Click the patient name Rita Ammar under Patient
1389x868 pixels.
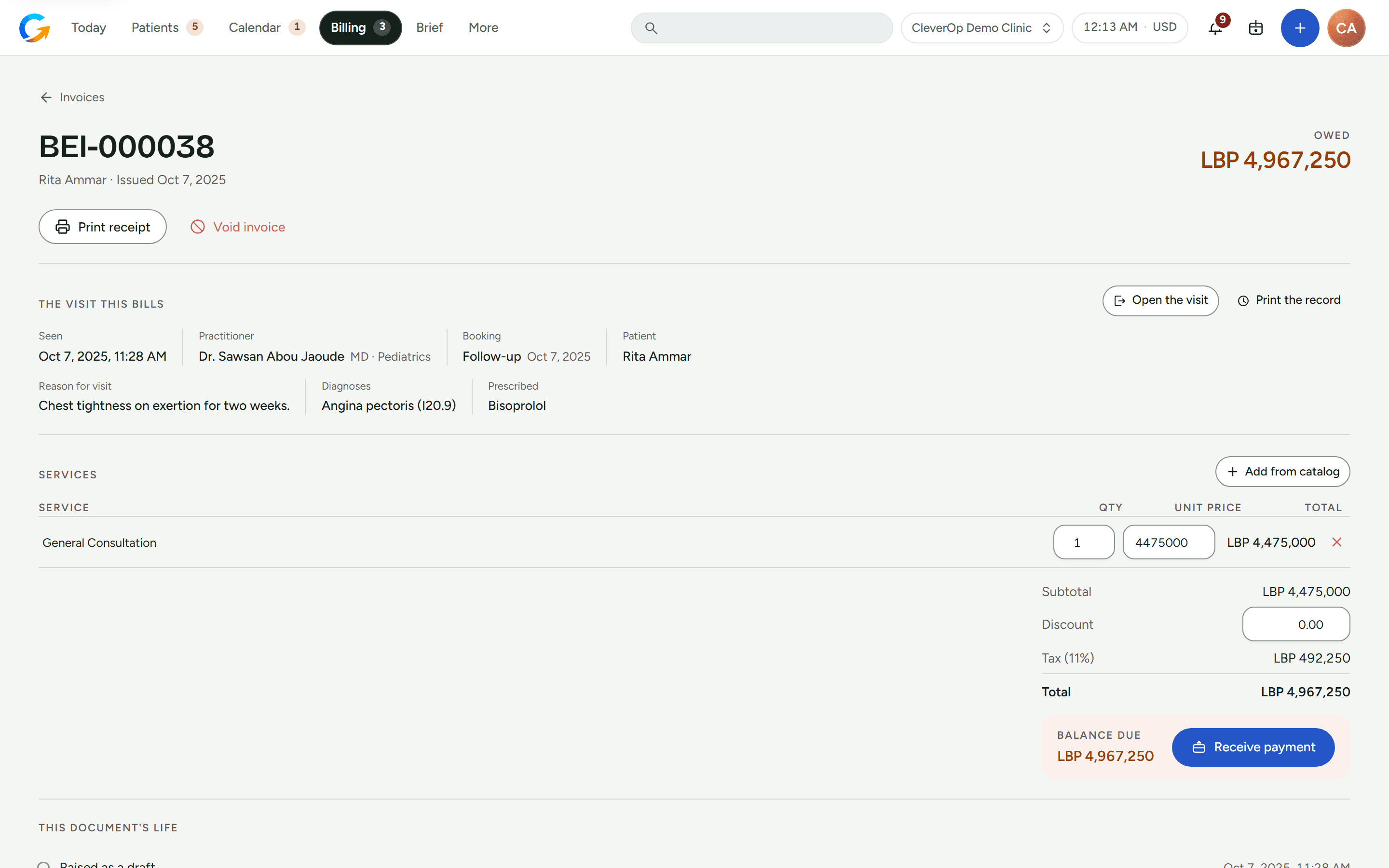[656, 356]
